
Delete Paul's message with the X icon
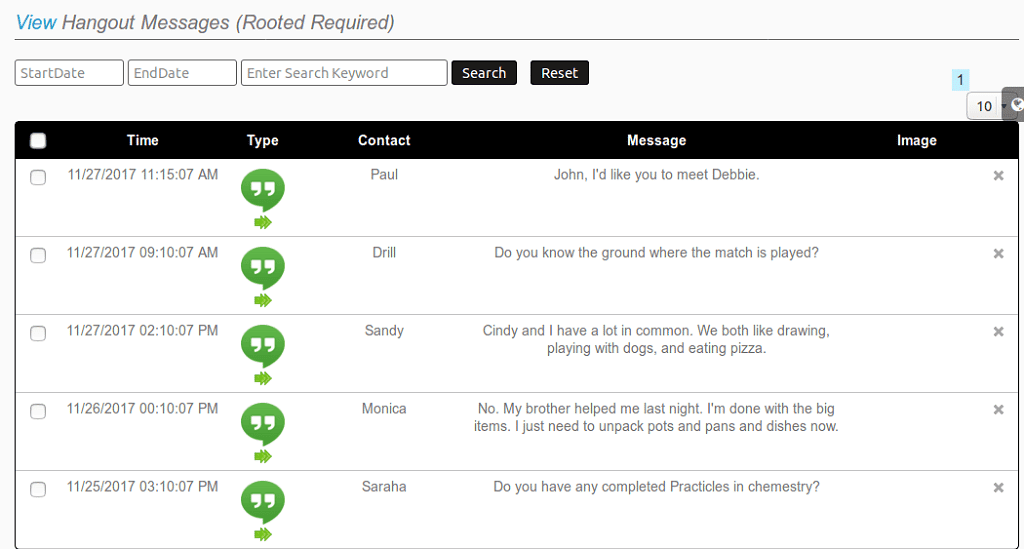[998, 175]
